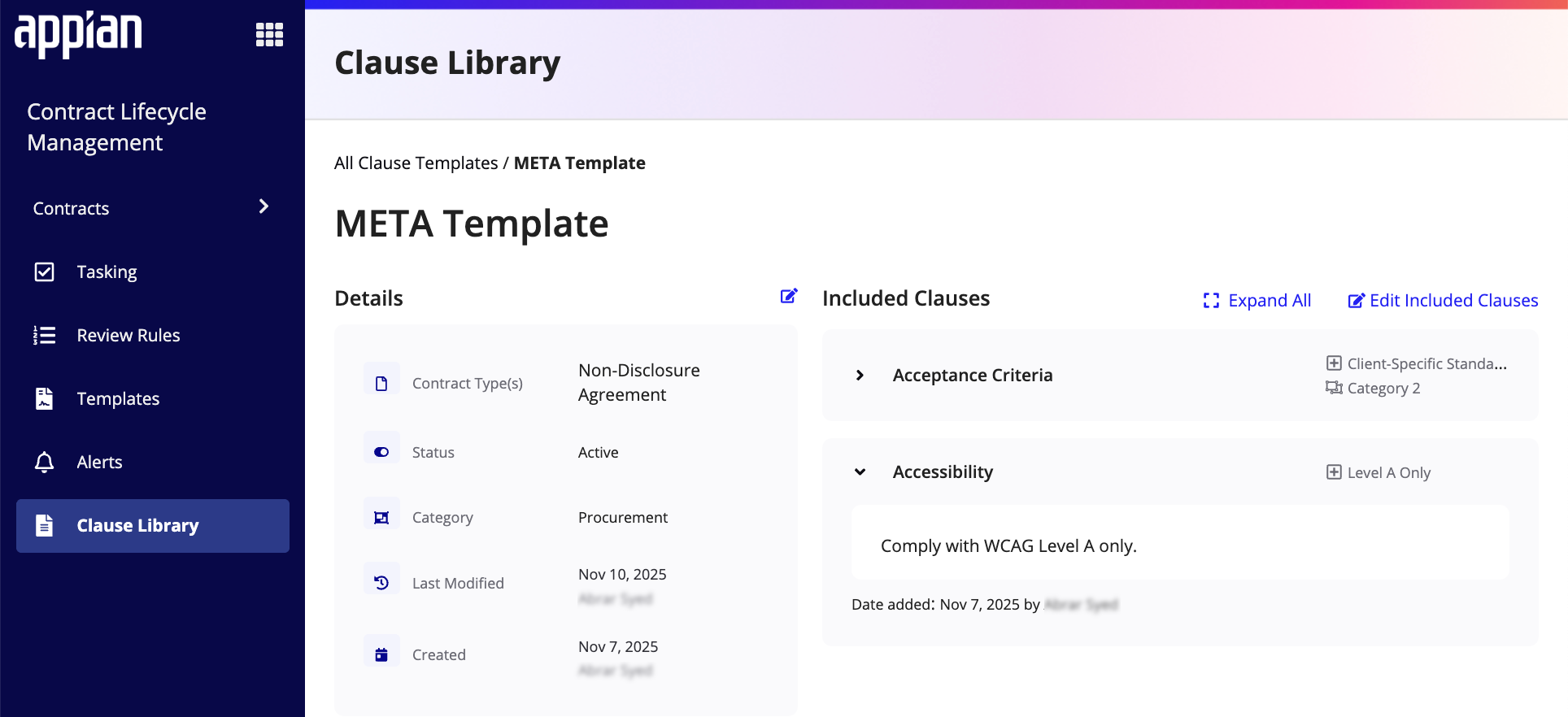Click the Accessibility clause title

tap(943, 471)
